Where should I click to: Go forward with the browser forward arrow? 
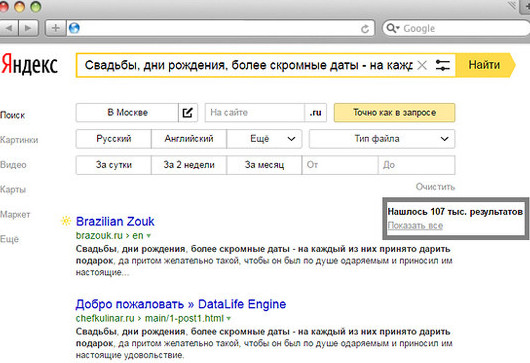click(x=28, y=28)
